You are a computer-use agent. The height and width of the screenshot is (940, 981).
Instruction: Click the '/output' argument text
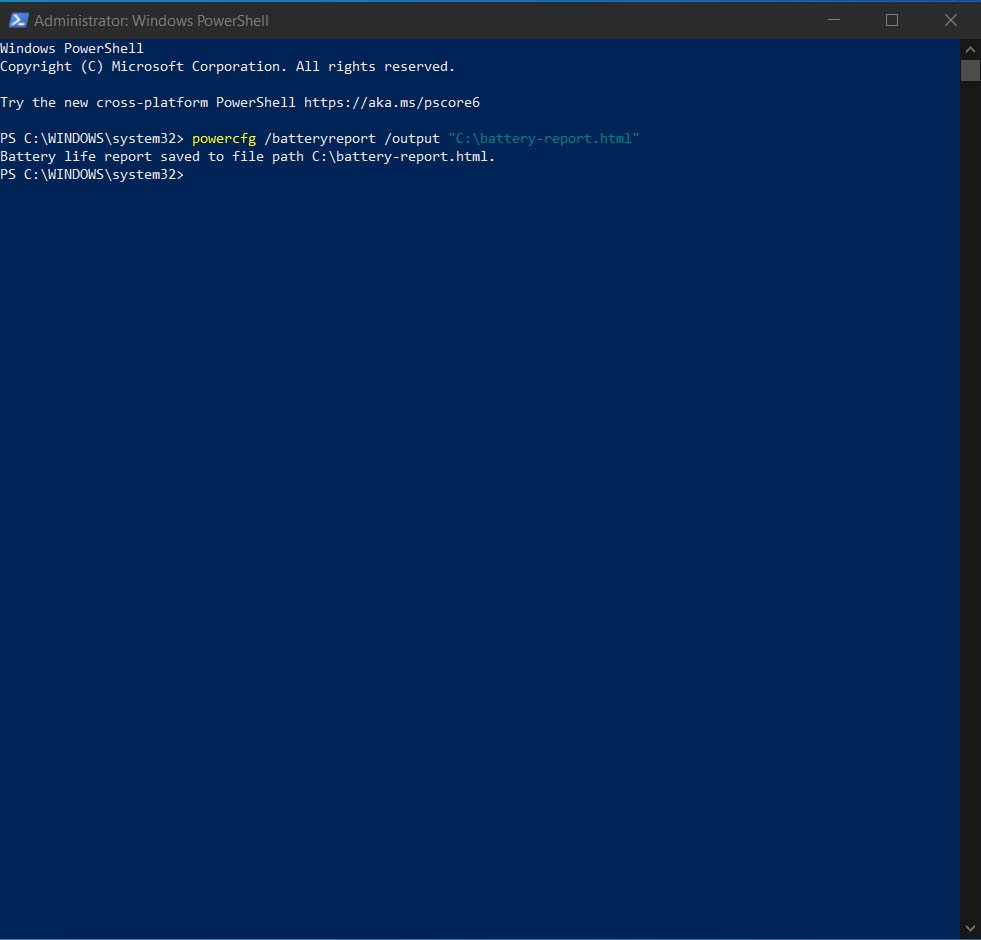coord(412,139)
